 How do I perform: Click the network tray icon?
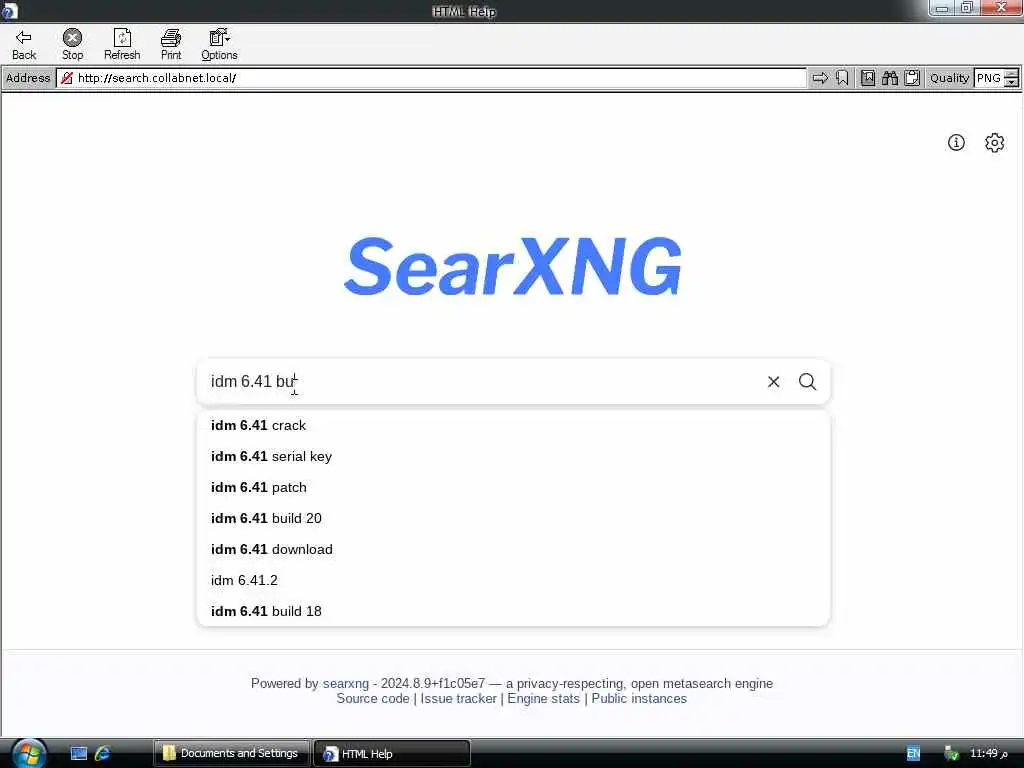tap(952, 754)
